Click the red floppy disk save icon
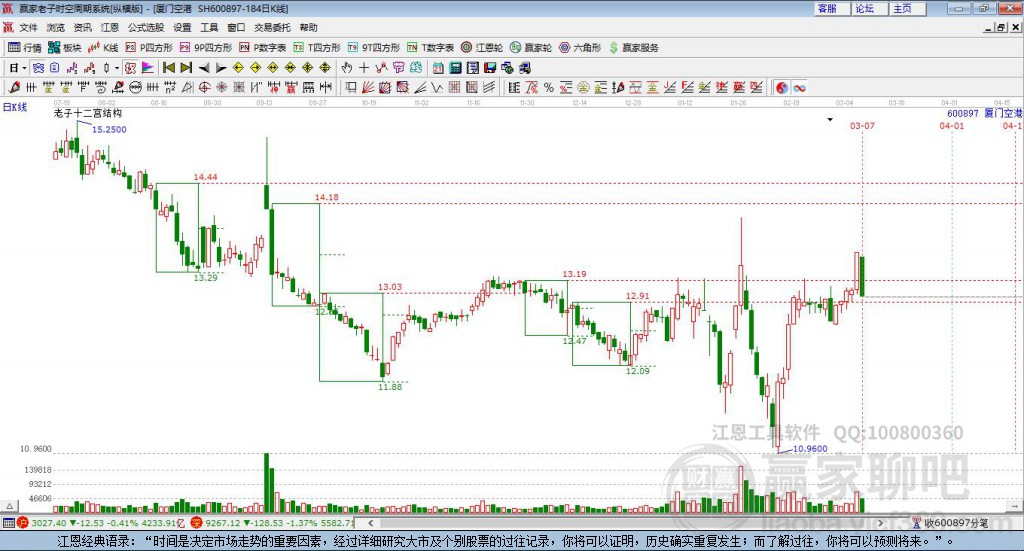The image size is (1024, 551). coord(490,68)
